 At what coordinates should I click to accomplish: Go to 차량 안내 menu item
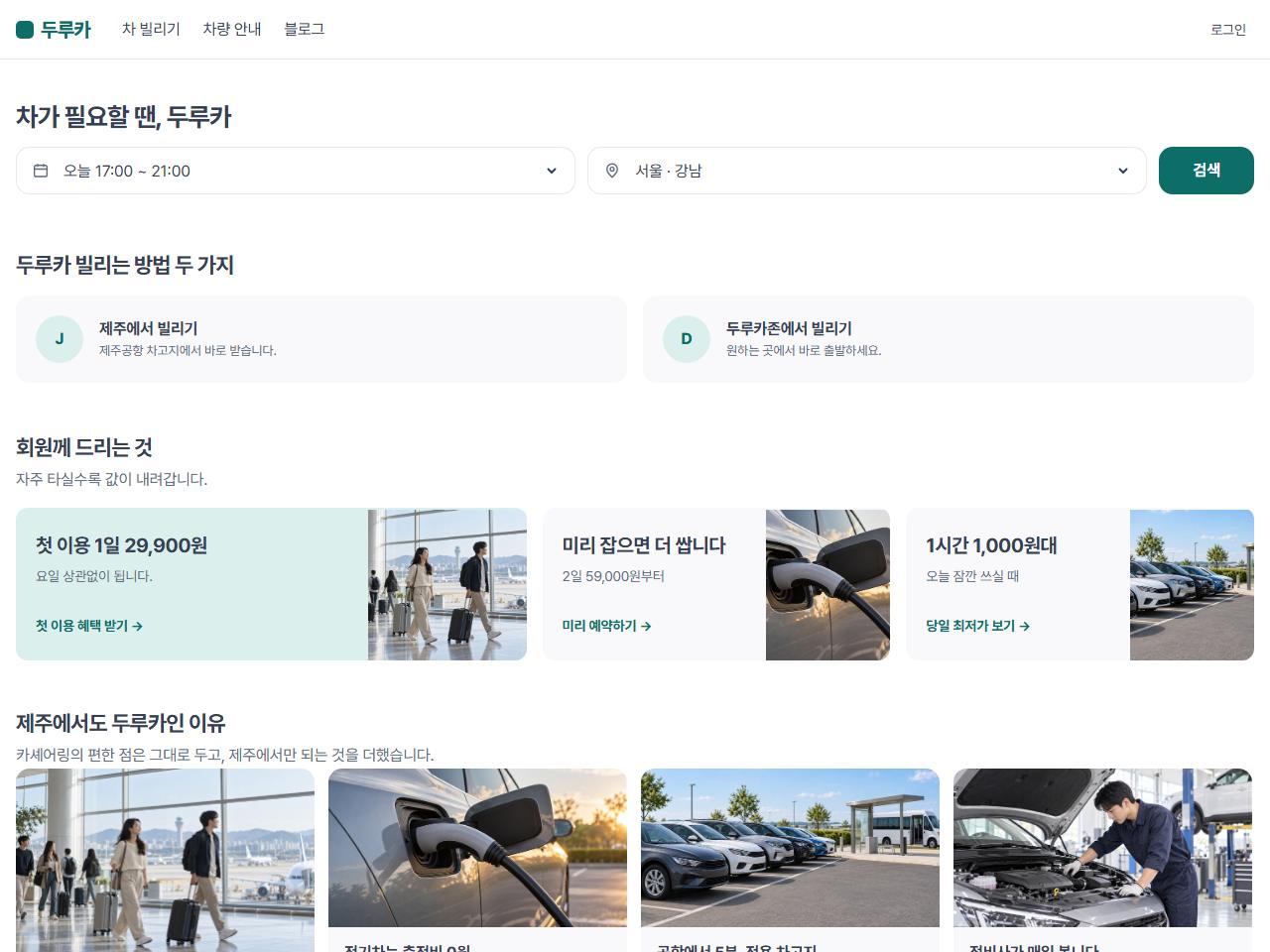[232, 30]
